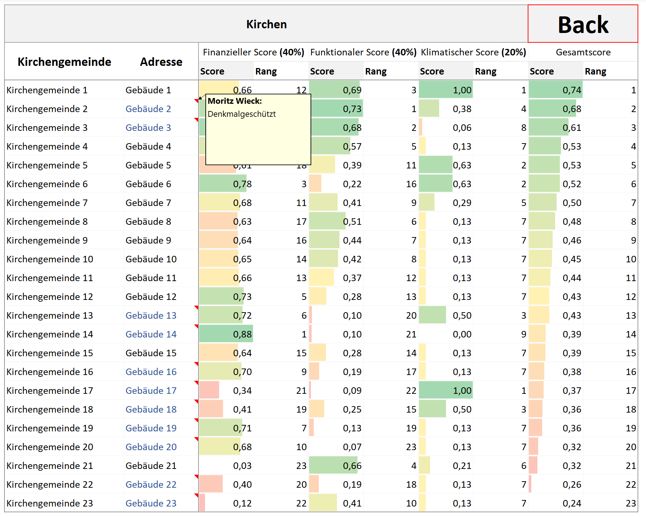The height and width of the screenshot is (517, 646).
Task: Click the Back button
Action: tap(583, 24)
